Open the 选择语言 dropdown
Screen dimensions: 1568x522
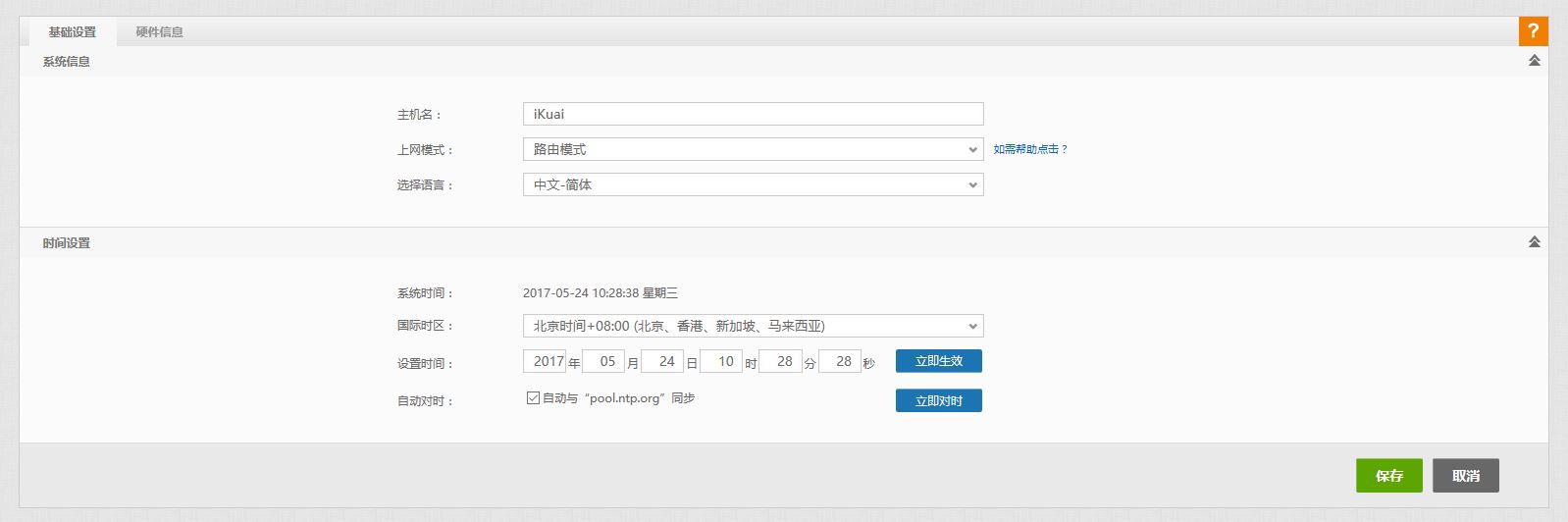pyautogui.click(x=753, y=184)
